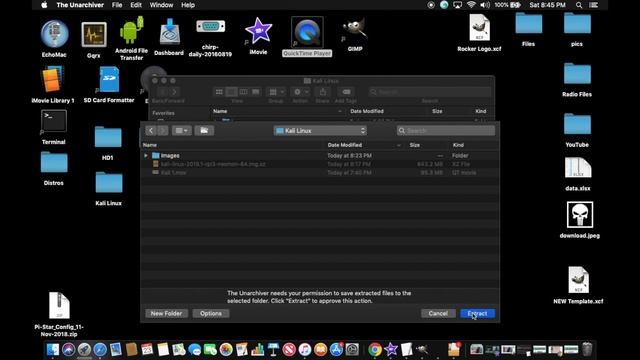Viewport: 640px width, 360px height.
Task: Open Google Chrome from the Dock
Action: click(375, 349)
